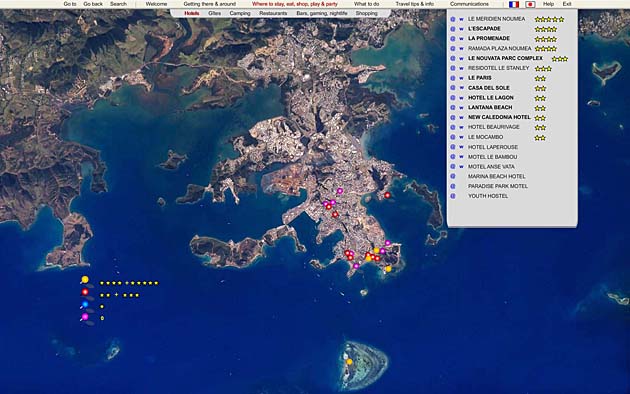630x394 pixels.
Task: Open the Communications menu
Action: click(x=469, y=4)
